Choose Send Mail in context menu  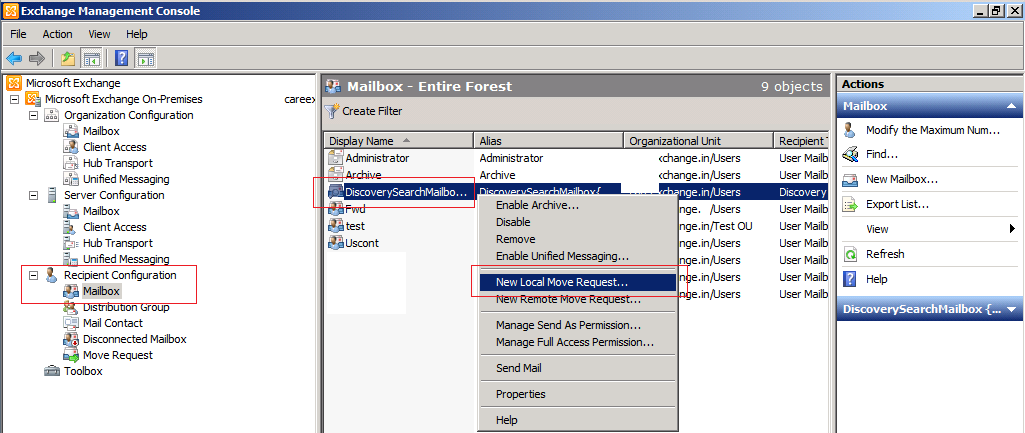(x=577, y=368)
